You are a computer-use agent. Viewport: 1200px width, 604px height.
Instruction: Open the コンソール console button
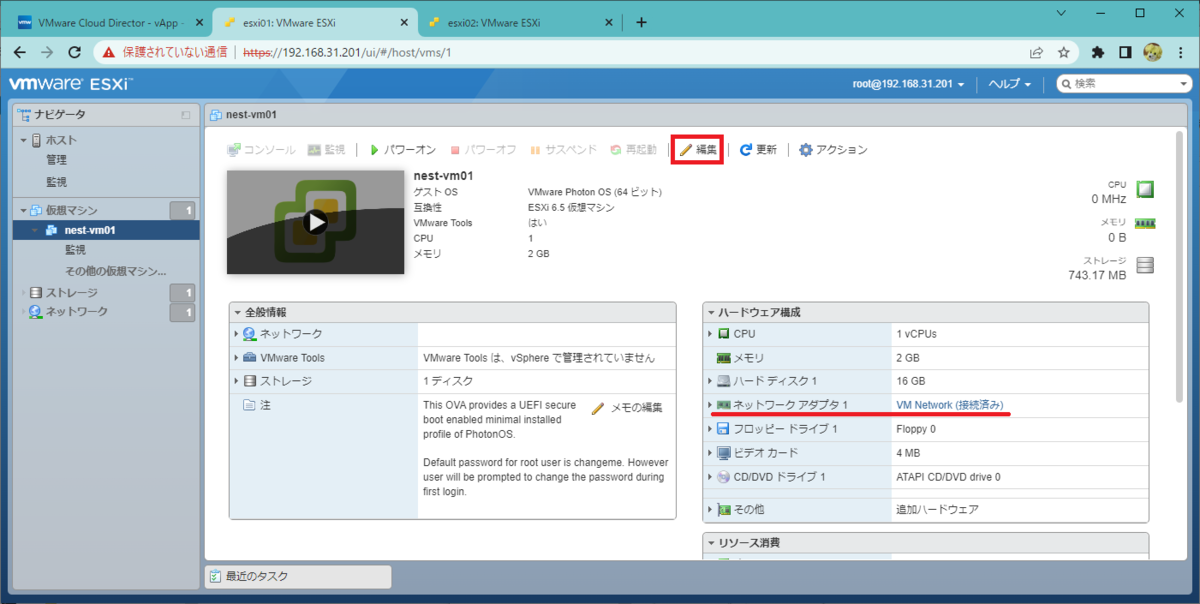tap(261, 150)
